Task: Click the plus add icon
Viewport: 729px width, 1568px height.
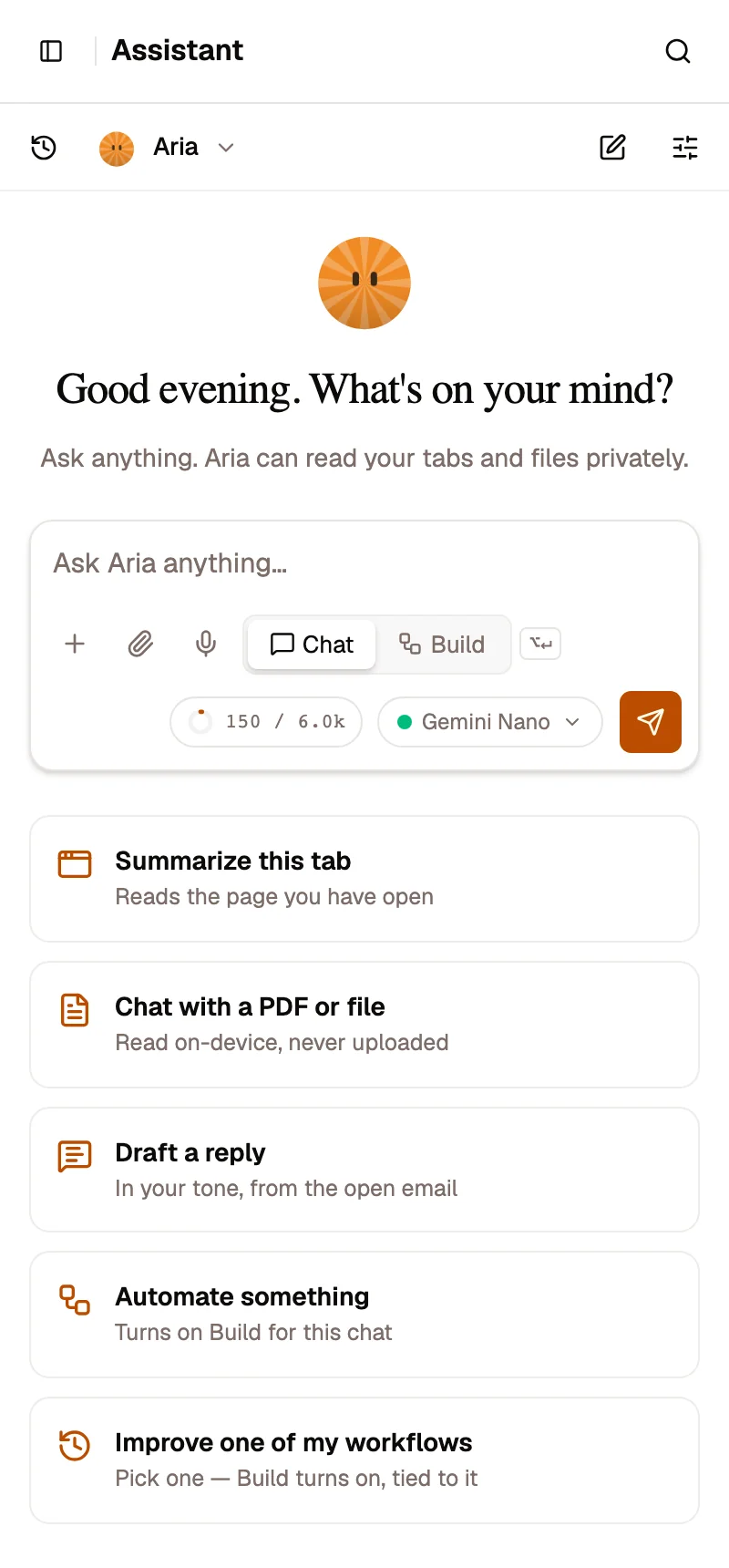Action: [75, 645]
